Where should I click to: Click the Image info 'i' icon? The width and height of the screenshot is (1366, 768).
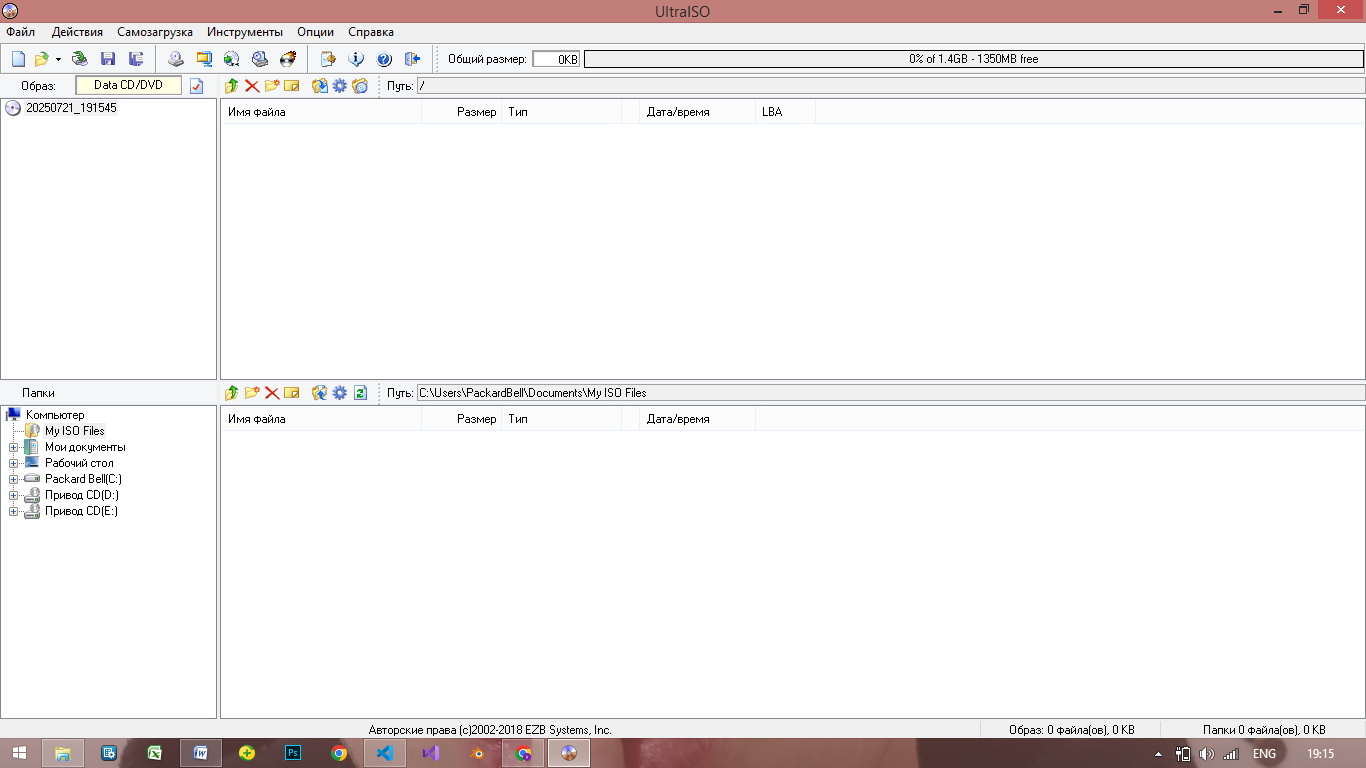[x=355, y=59]
